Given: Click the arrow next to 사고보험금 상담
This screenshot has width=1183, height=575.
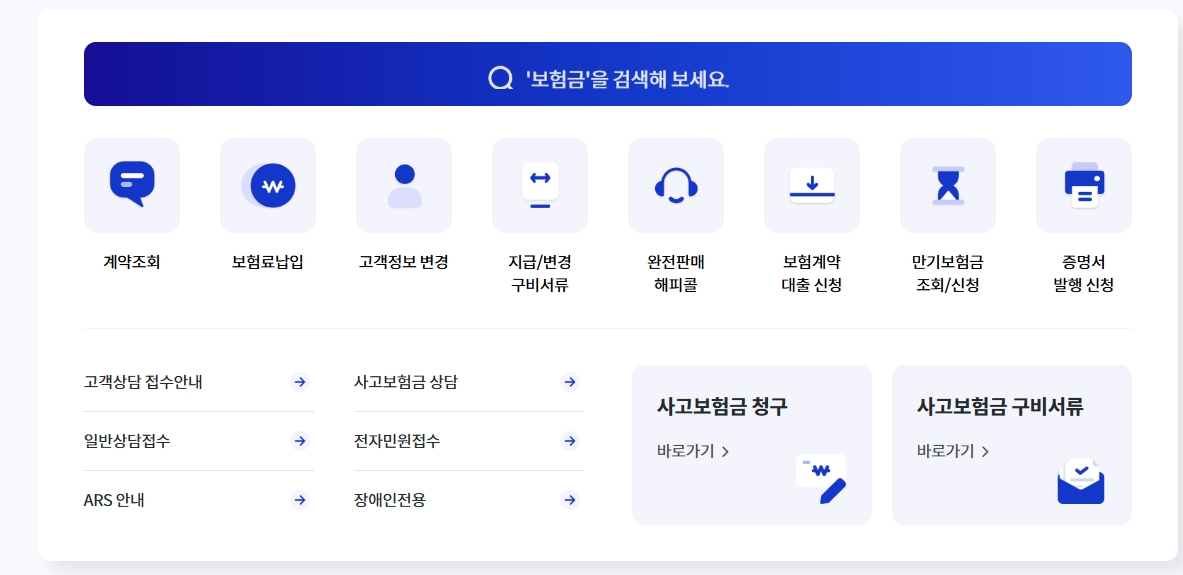Looking at the screenshot, I should [570, 382].
